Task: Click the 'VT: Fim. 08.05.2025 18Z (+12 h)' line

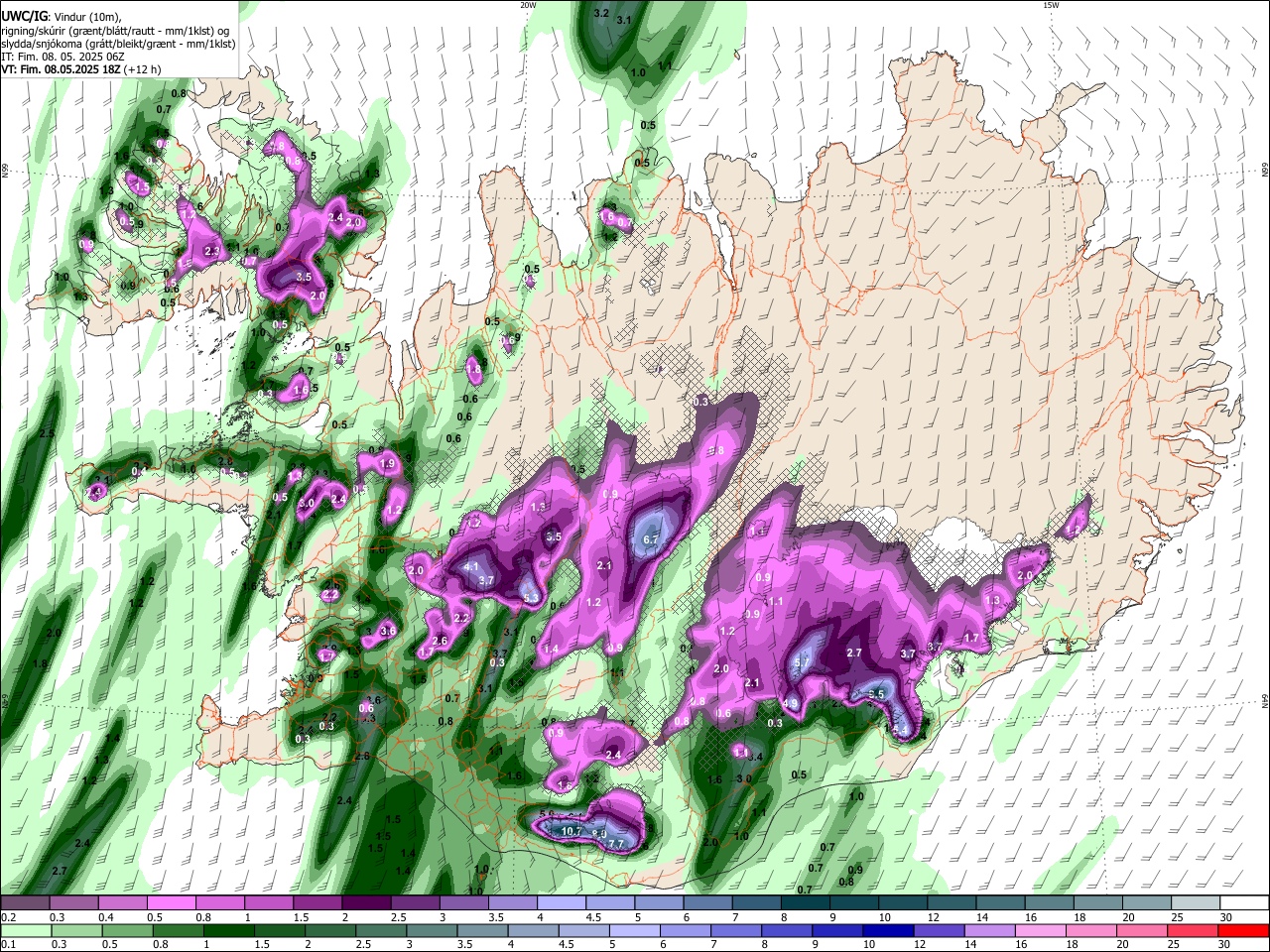Action: click(81, 69)
